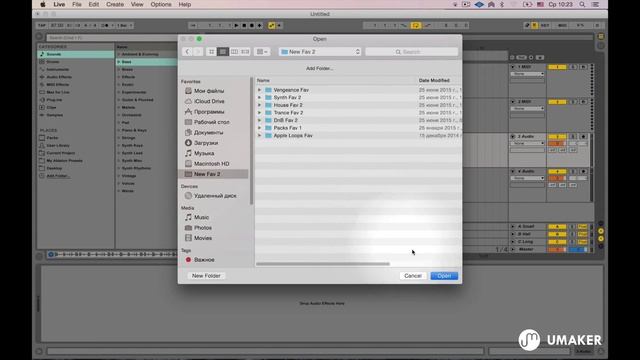
Task: Switch Open dialog to list view
Action: pos(223,52)
